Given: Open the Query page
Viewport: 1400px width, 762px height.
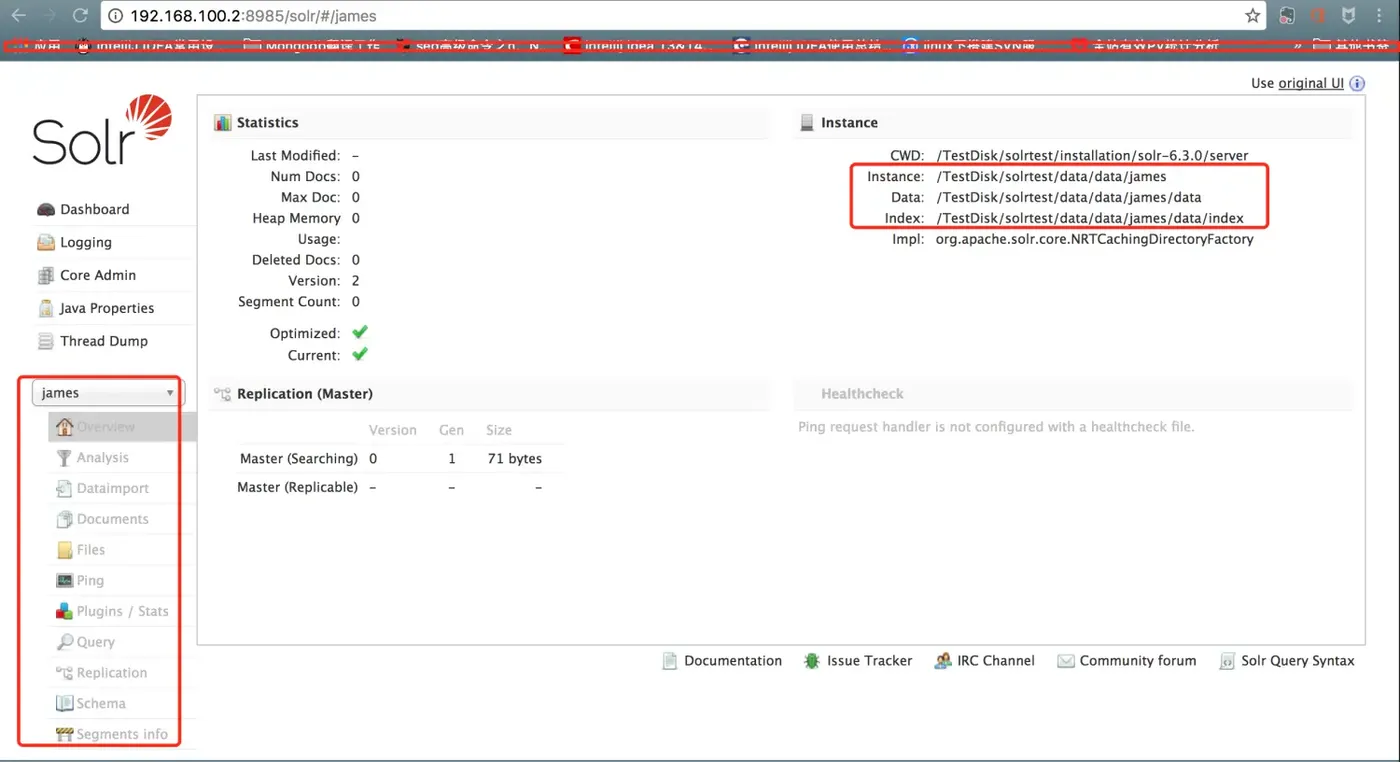Looking at the screenshot, I should coord(95,642).
